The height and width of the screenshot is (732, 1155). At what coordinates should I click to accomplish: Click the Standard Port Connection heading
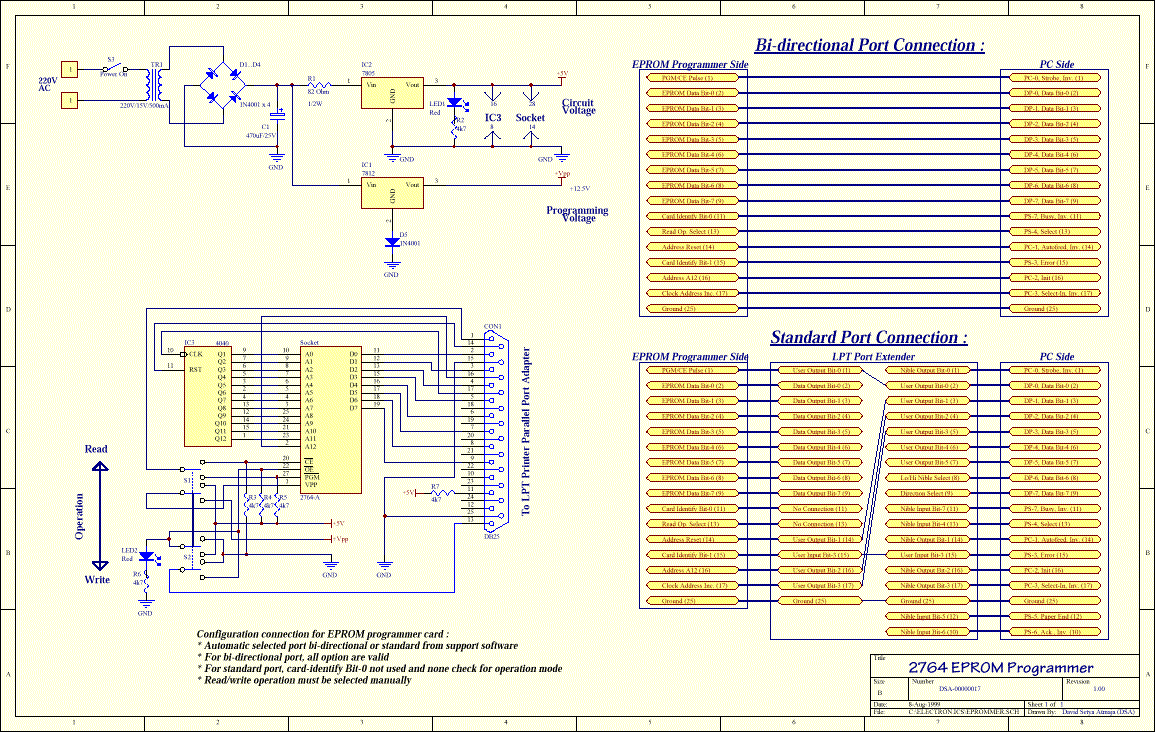pos(869,338)
